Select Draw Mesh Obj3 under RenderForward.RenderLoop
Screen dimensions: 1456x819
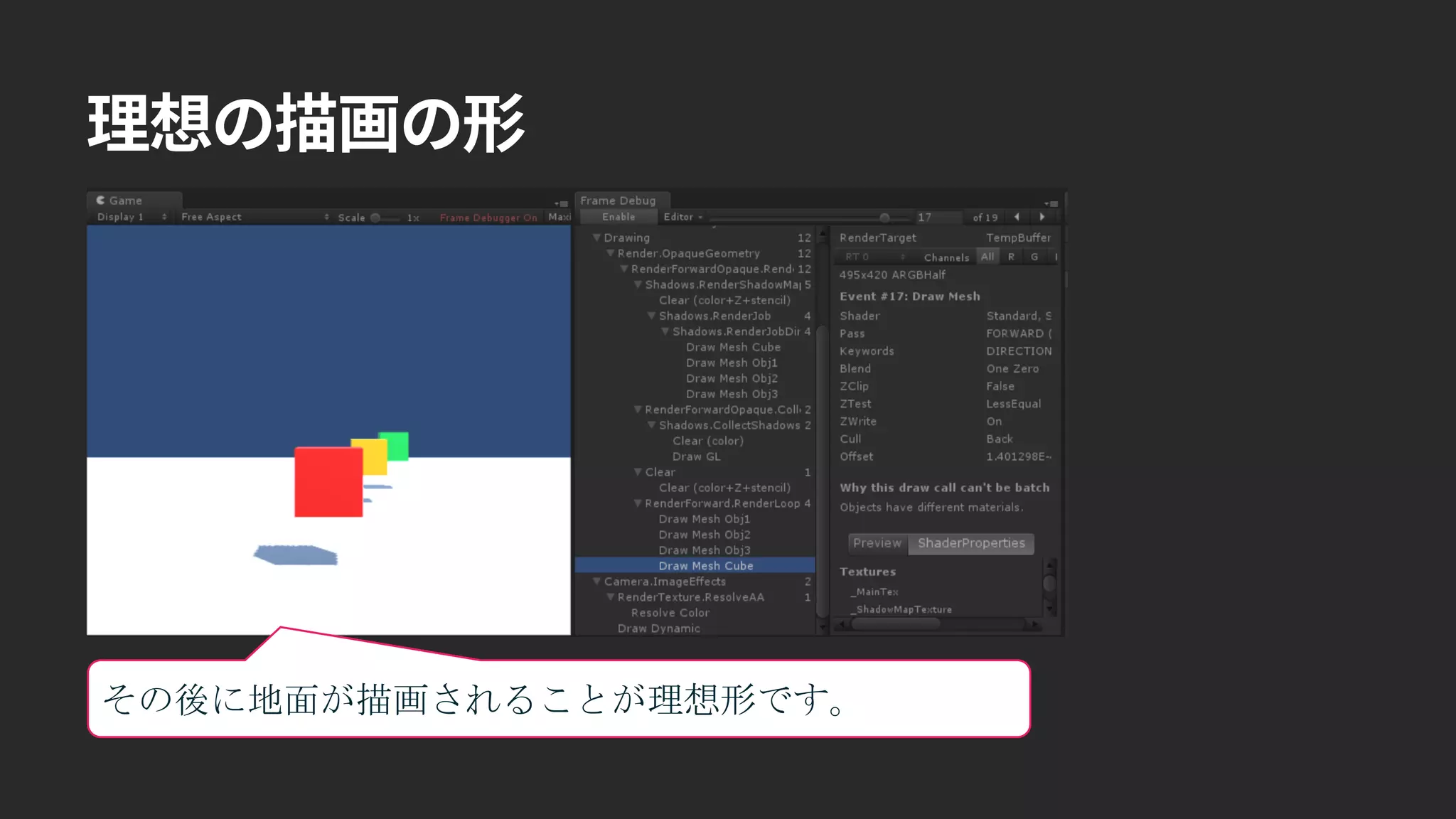coord(704,550)
